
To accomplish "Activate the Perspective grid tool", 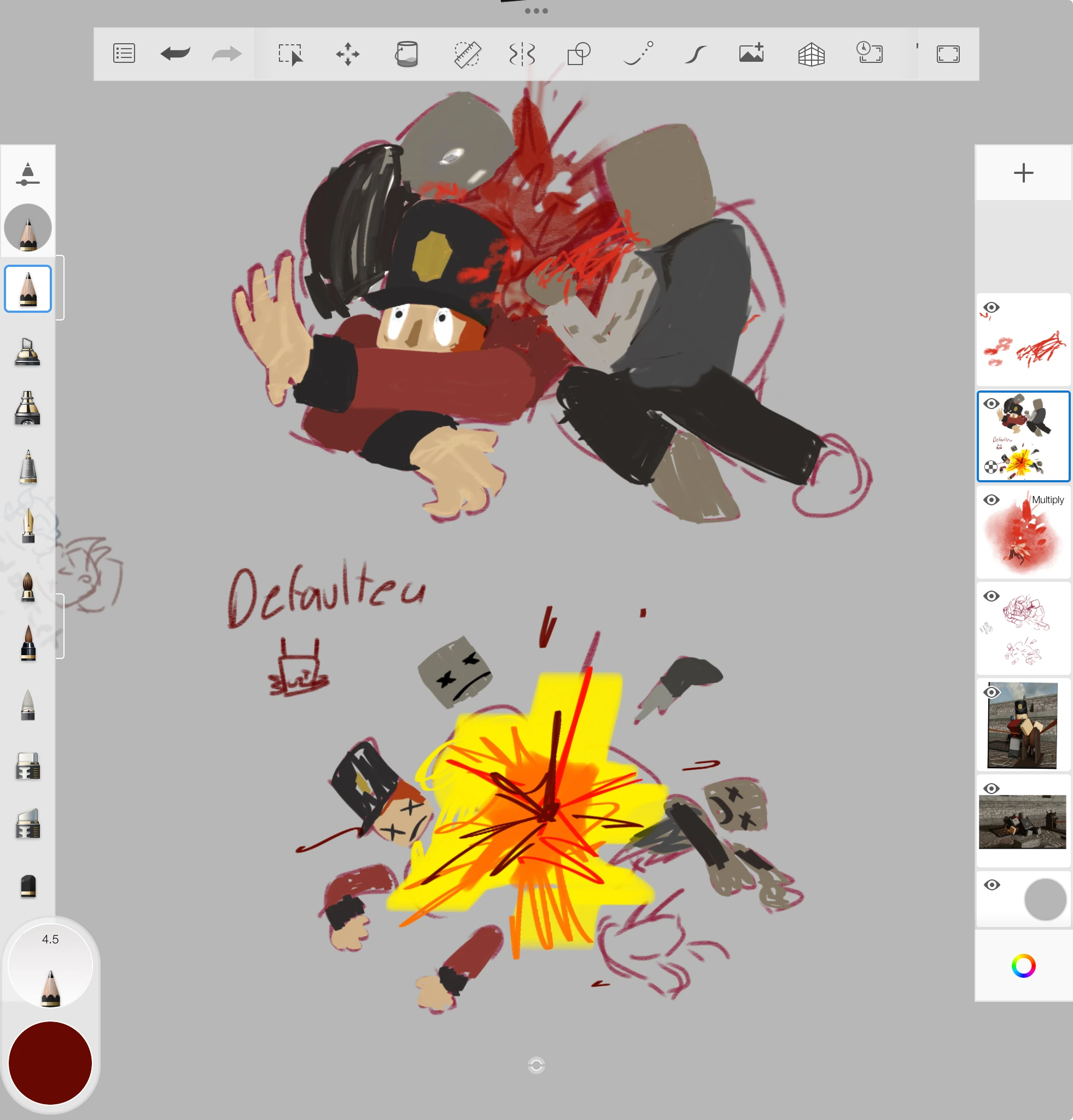I will coord(813,53).
